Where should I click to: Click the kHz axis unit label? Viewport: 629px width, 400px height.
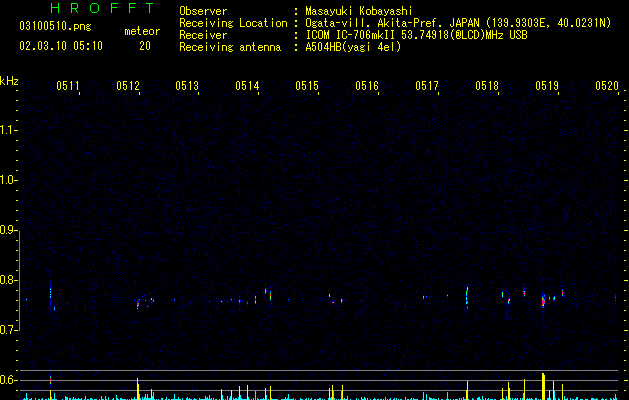[x=9, y=81]
